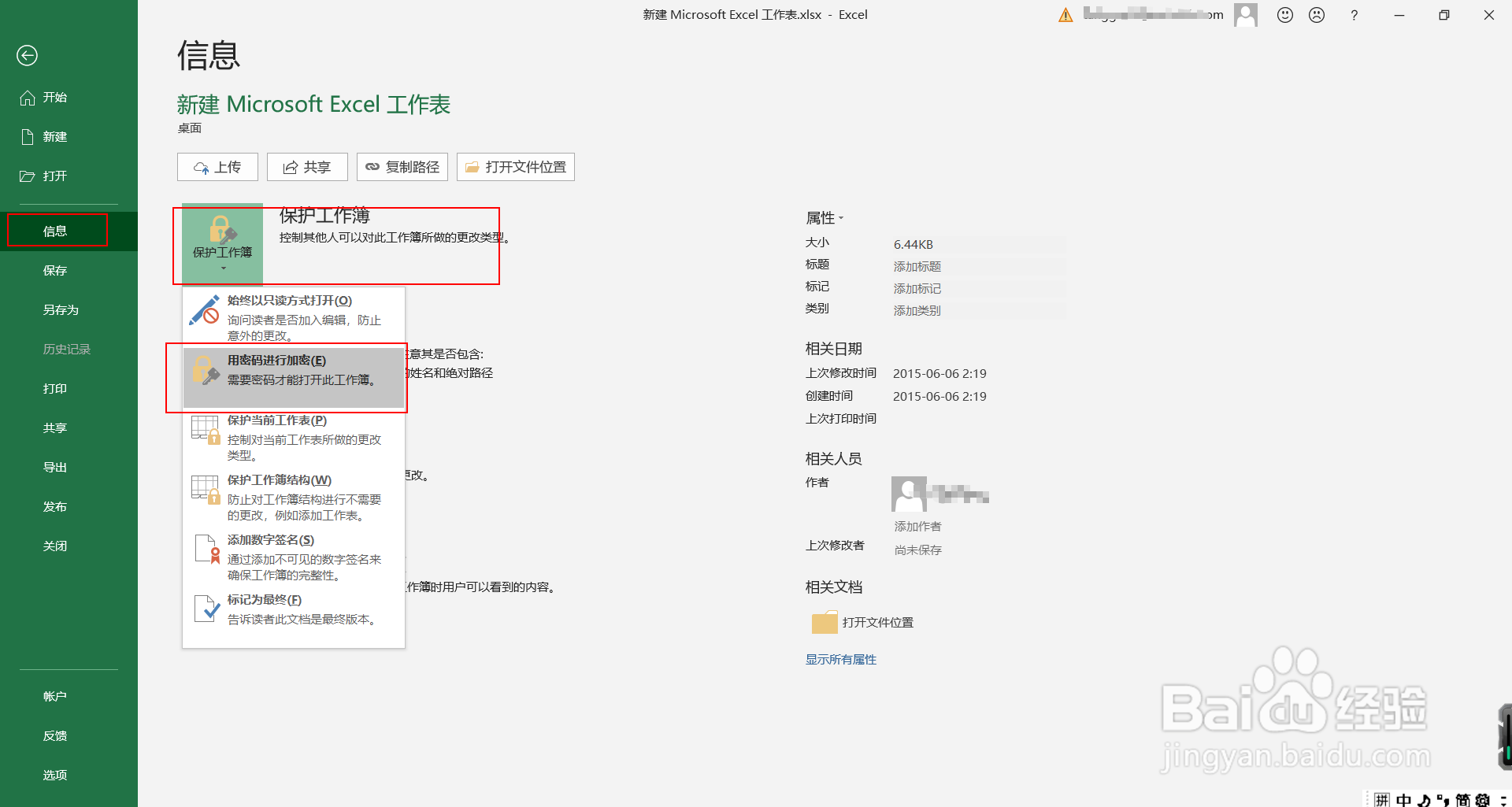This screenshot has height=807, width=1512.
Task: Click the 打开文件位置 button with folder icon
Action: pyautogui.click(x=516, y=167)
